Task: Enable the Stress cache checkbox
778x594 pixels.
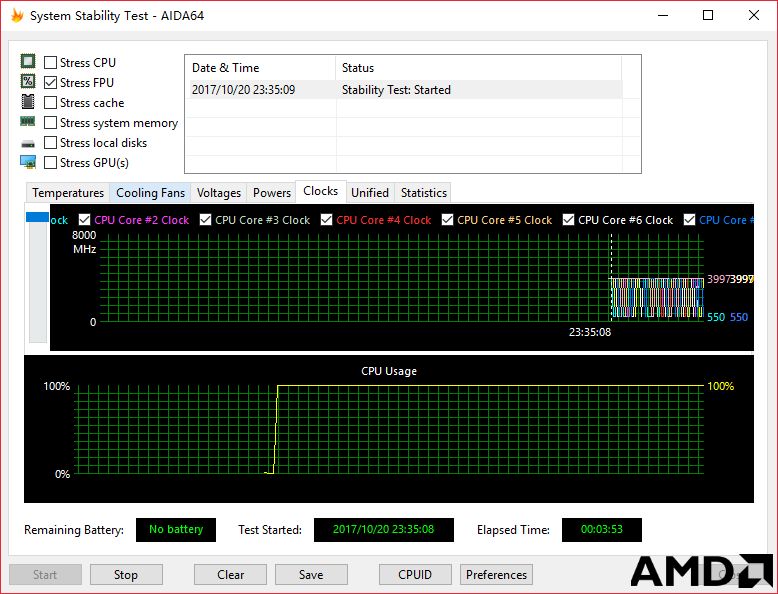Action: pos(50,103)
